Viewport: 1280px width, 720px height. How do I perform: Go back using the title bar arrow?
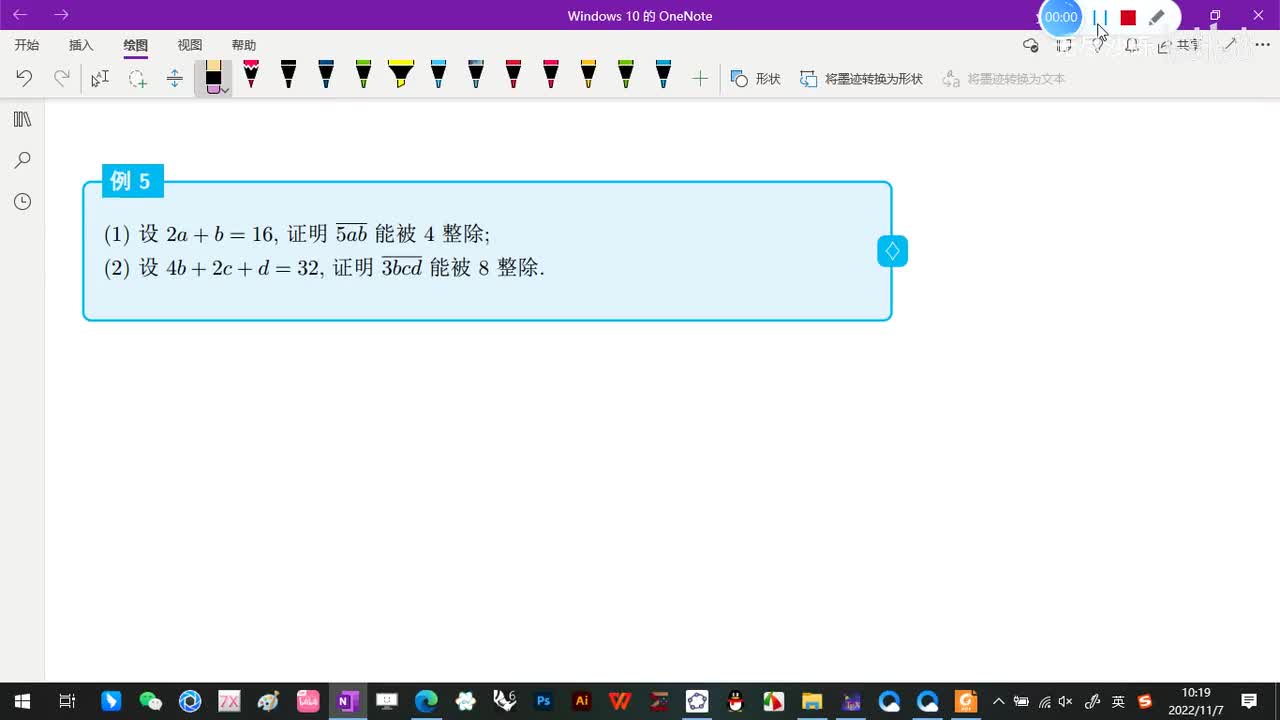pyautogui.click(x=20, y=15)
